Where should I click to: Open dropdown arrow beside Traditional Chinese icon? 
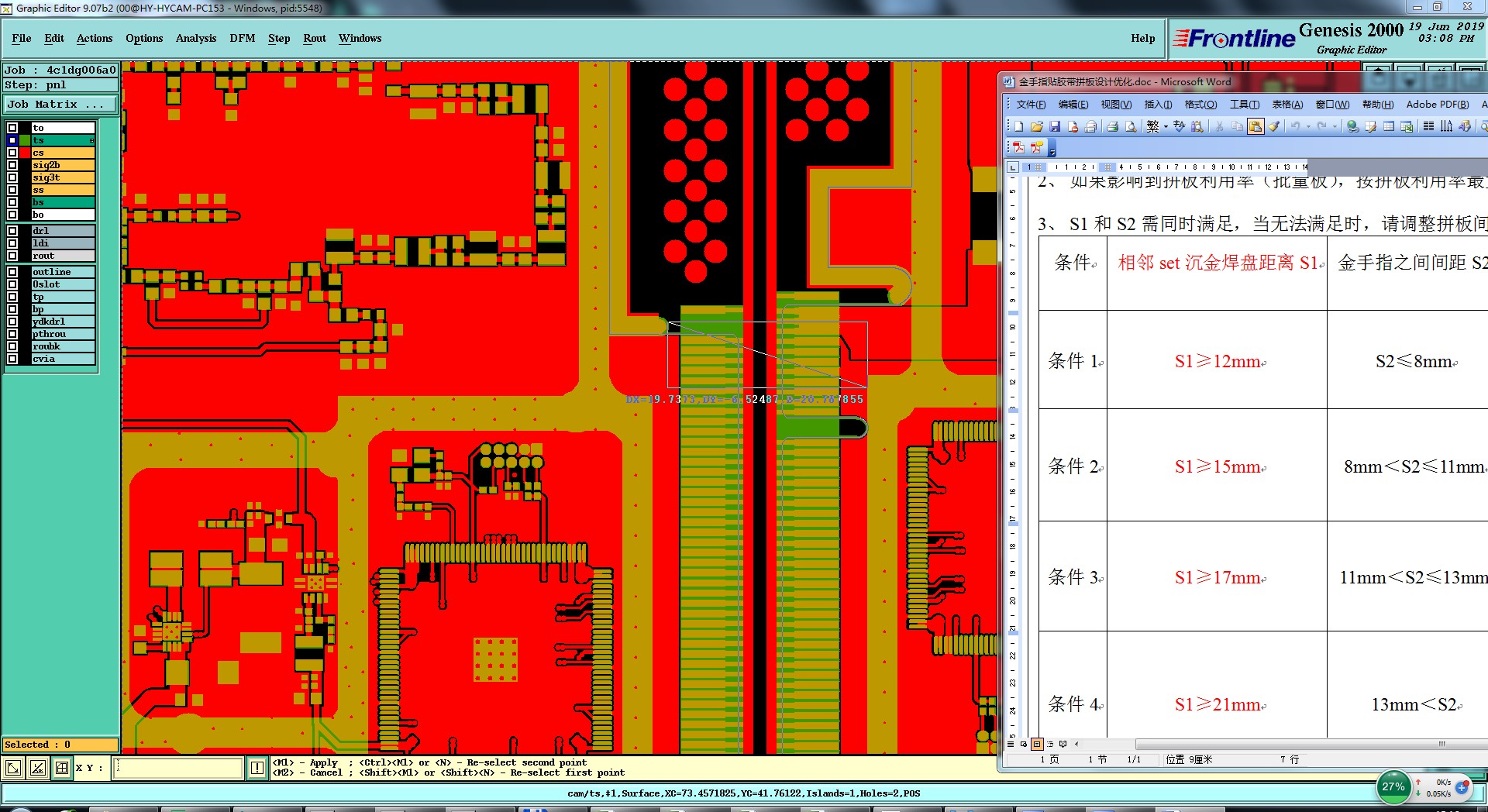[x=1166, y=126]
